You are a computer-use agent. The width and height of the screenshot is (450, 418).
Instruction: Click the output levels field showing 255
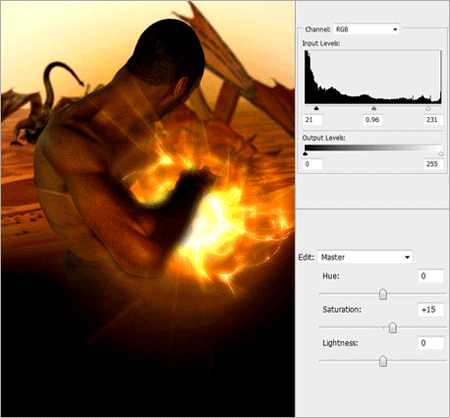point(433,164)
